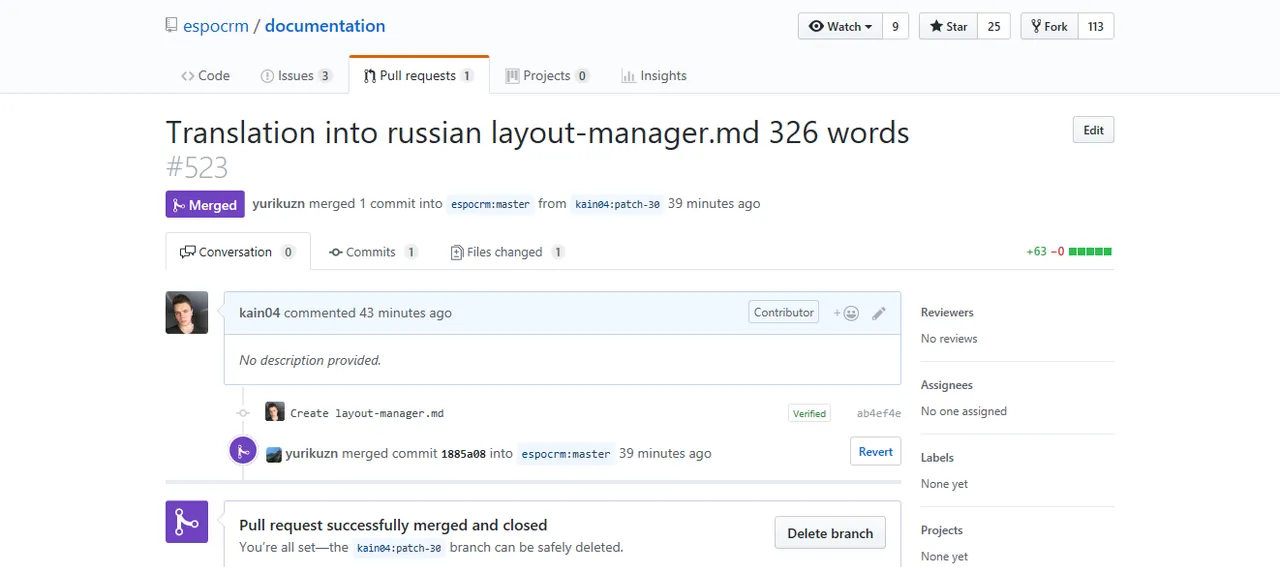Image resolution: width=1280 pixels, height=567 pixels.
Task: Open kain04 avatar thumbnail beside the comment
Action: point(187,313)
